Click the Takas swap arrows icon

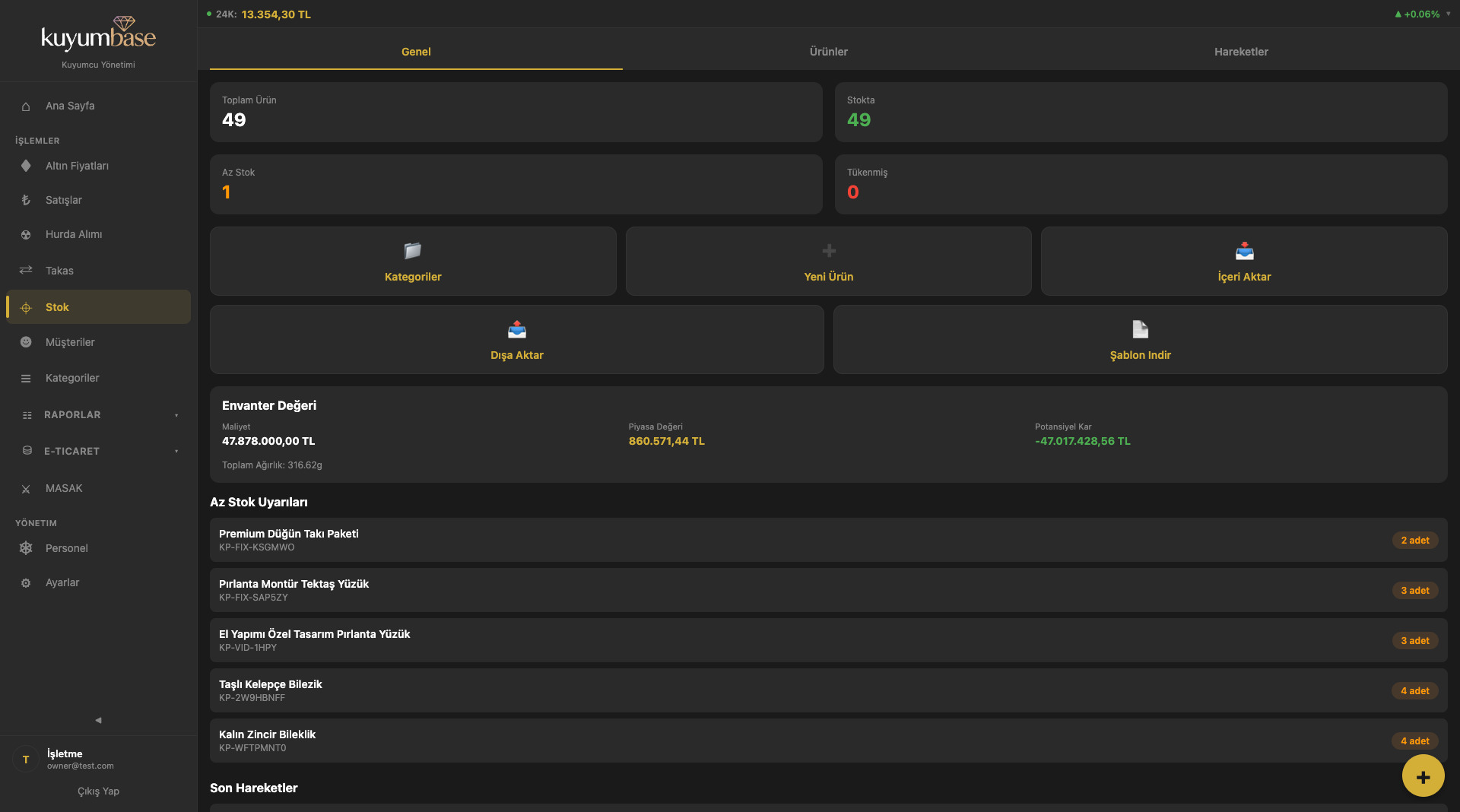(x=26, y=270)
